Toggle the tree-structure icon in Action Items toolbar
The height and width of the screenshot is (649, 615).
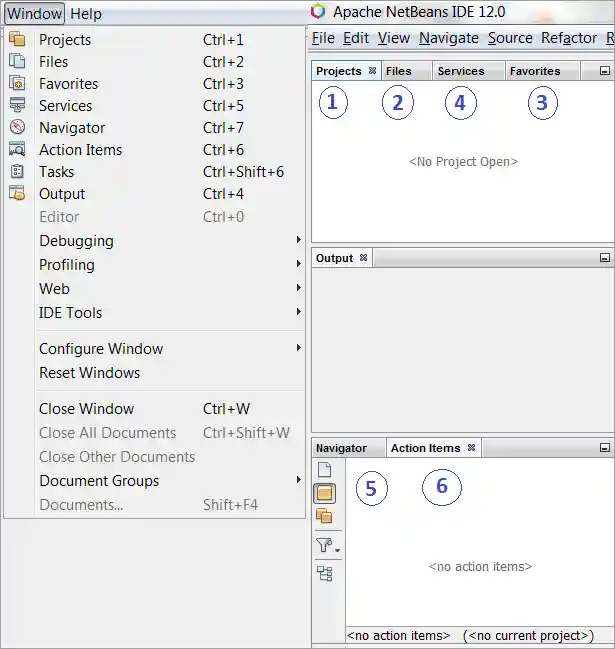[x=324, y=574]
